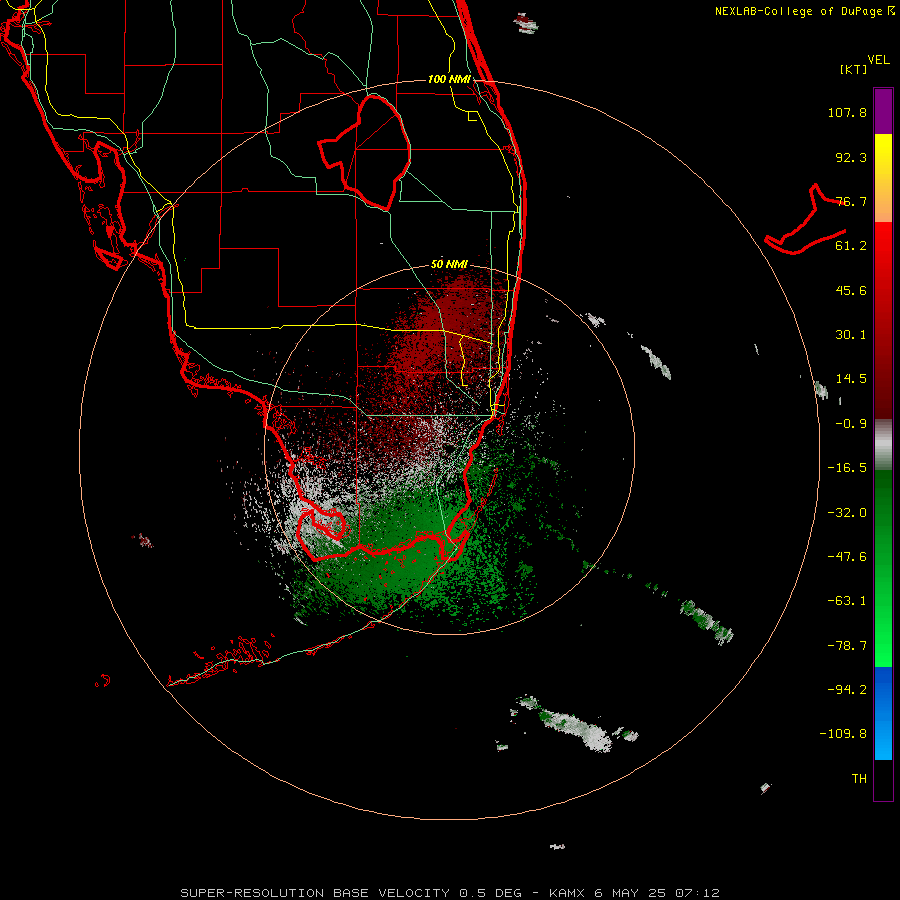Click the -63.1 velocity value
This screenshot has width=900, height=900.
[x=847, y=601]
